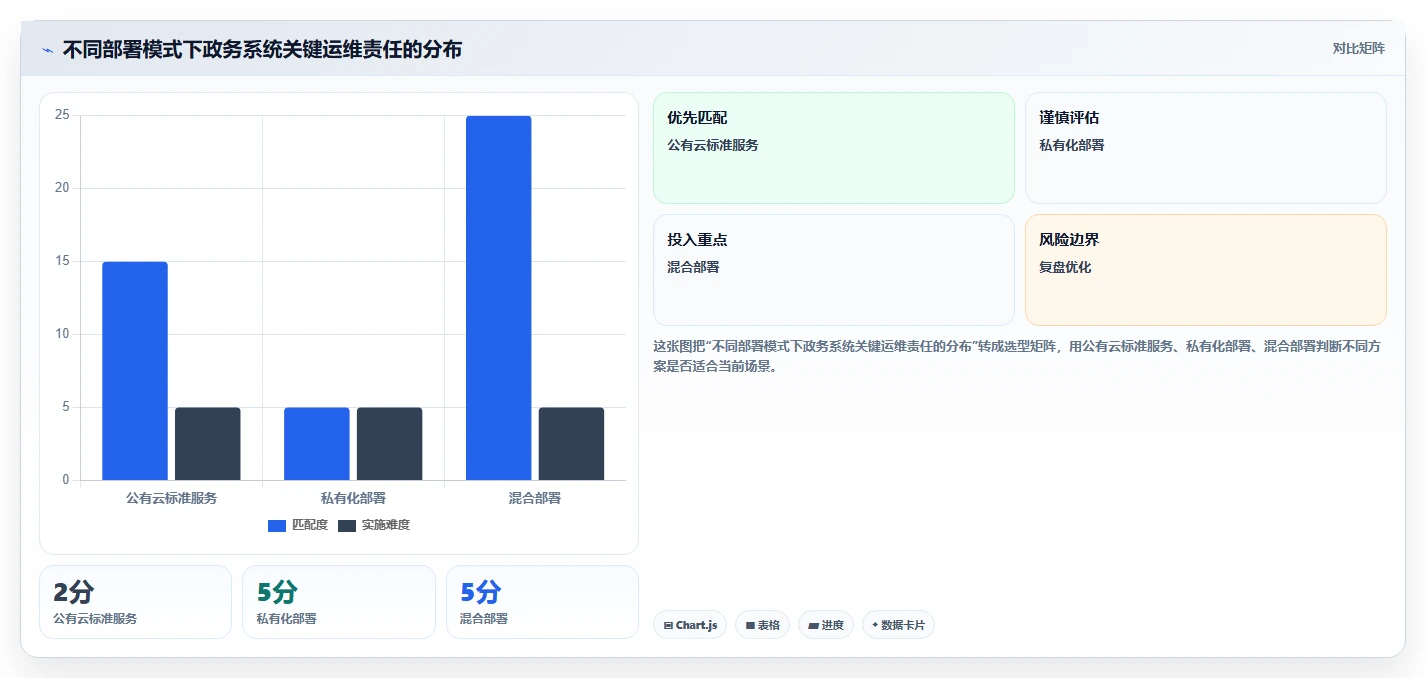Click the 2分 公有云标准服务 score card
The height and width of the screenshot is (678, 1426).
pos(135,602)
